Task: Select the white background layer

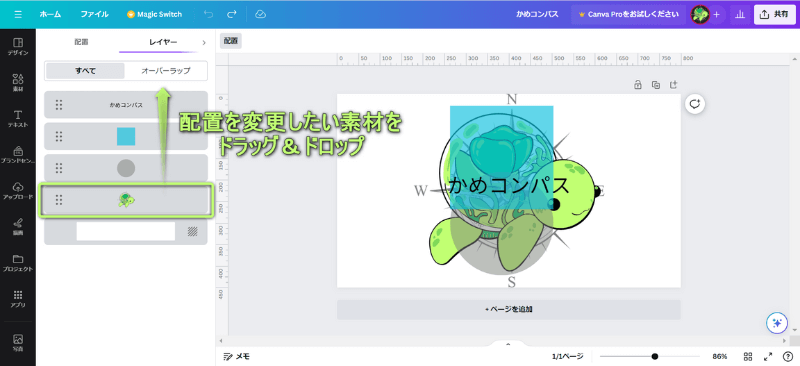Action: click(126, 231)
